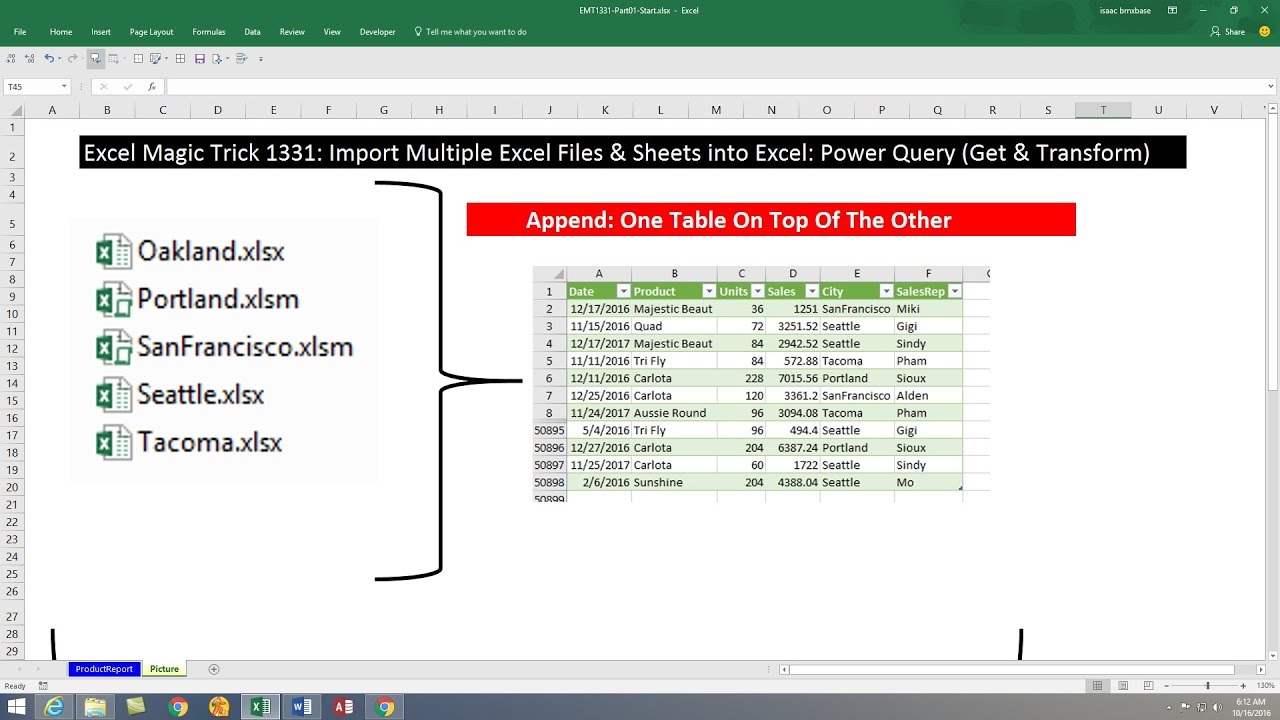Click the draw border pencil icon
This screenshot has height=720, width=1280.
coord(156,59)
